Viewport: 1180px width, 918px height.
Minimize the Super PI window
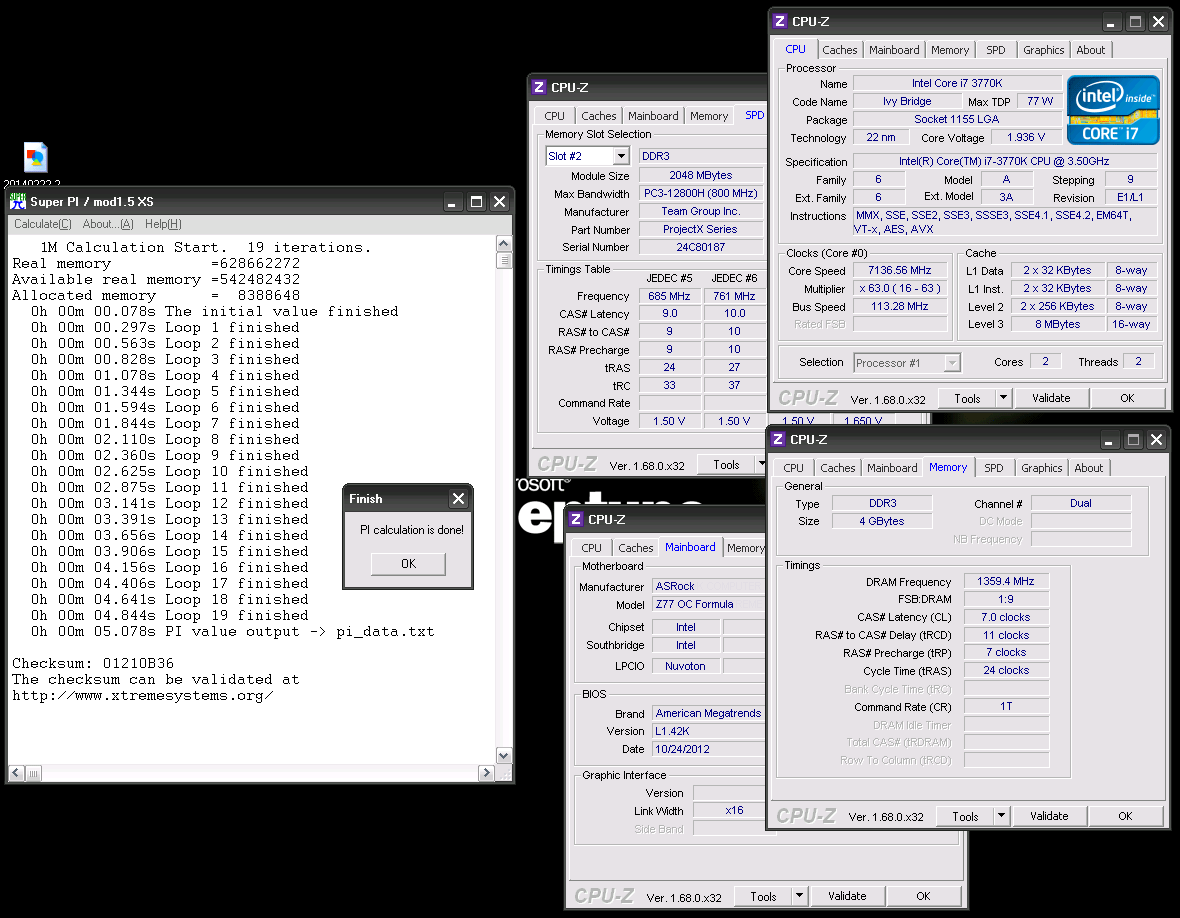[452, 202]
